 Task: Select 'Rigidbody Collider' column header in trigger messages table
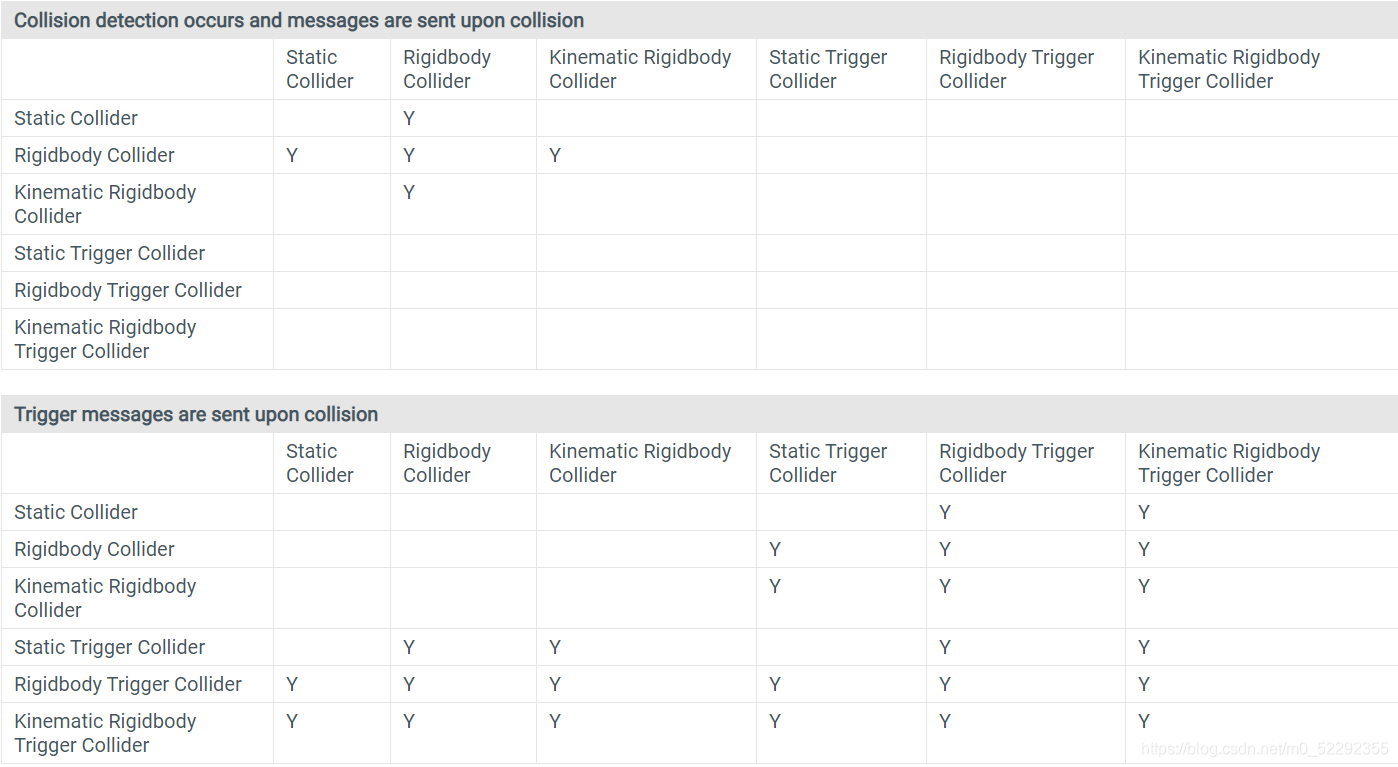click(x=447, y=463)
